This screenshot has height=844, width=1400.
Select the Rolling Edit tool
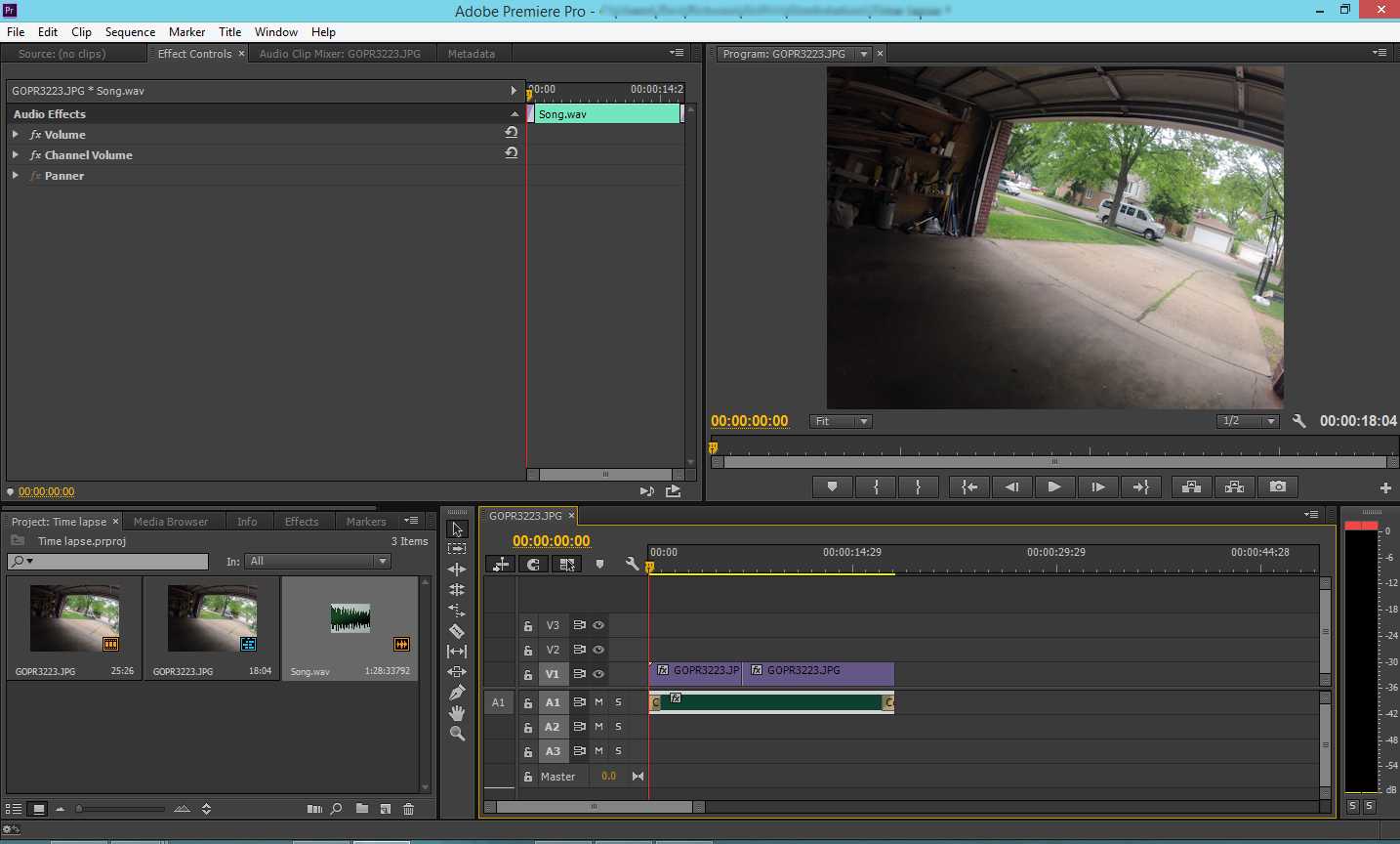[457, 590]
